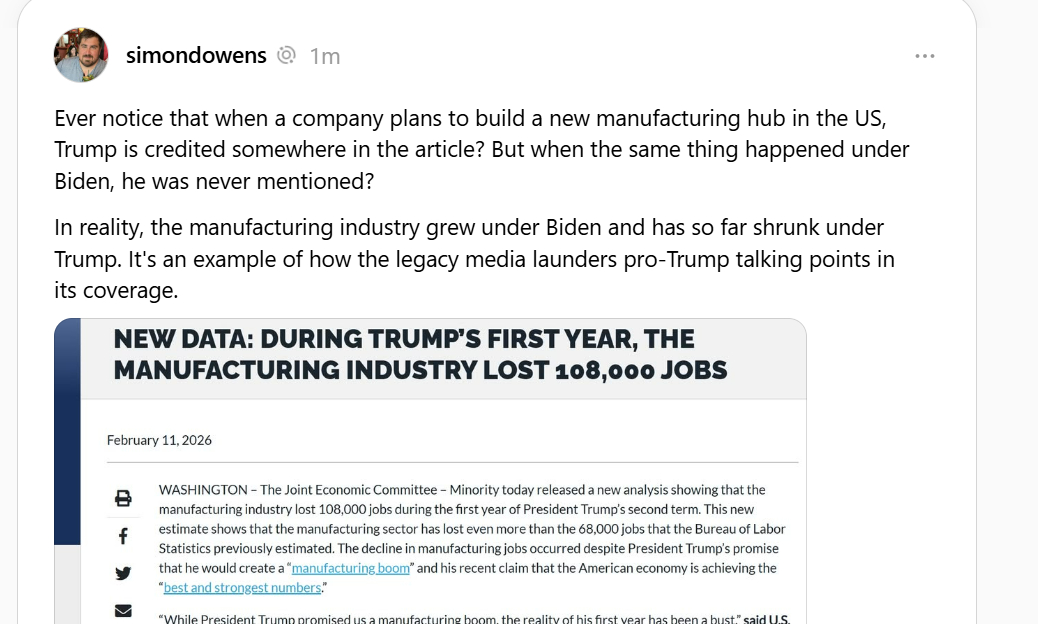Screen dimensions: 1038x624
Task: Click the "NEW DATA" article headline
Action: click(x=420, y=355)
